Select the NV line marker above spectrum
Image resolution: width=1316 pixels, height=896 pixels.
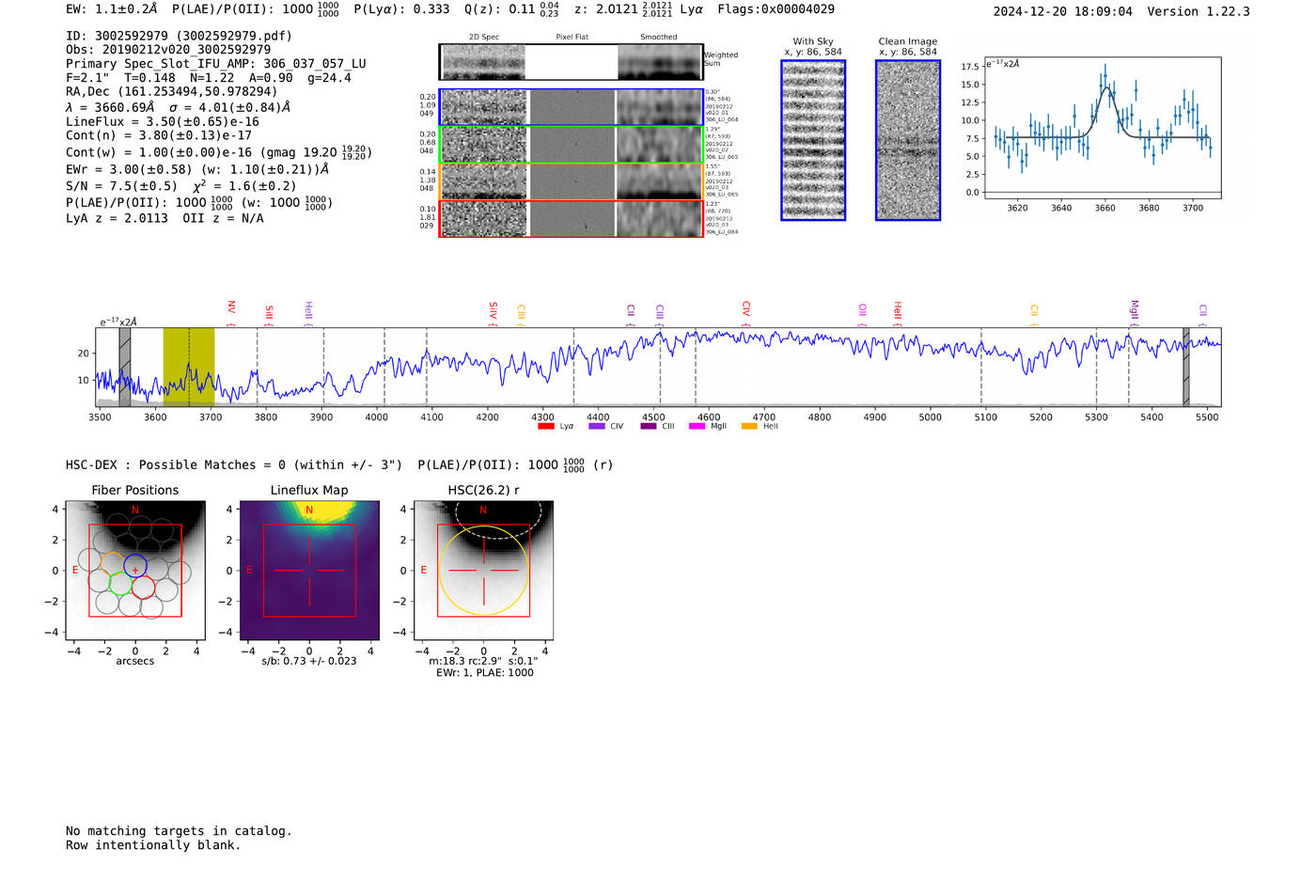click(231, 307)
